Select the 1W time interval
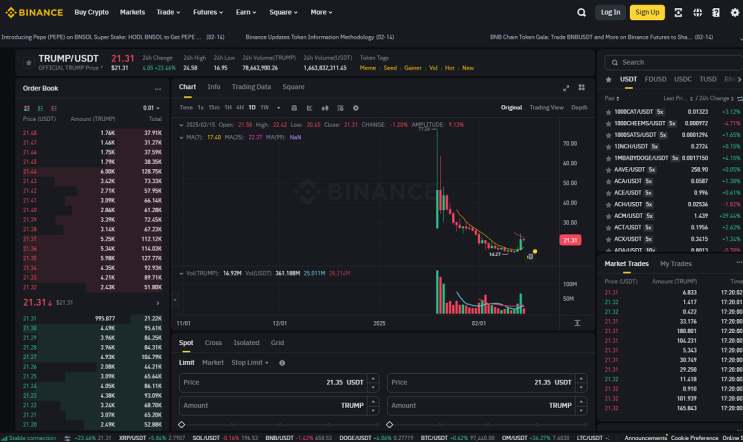This screenshot has height=442, width=743. click(264, 108)
